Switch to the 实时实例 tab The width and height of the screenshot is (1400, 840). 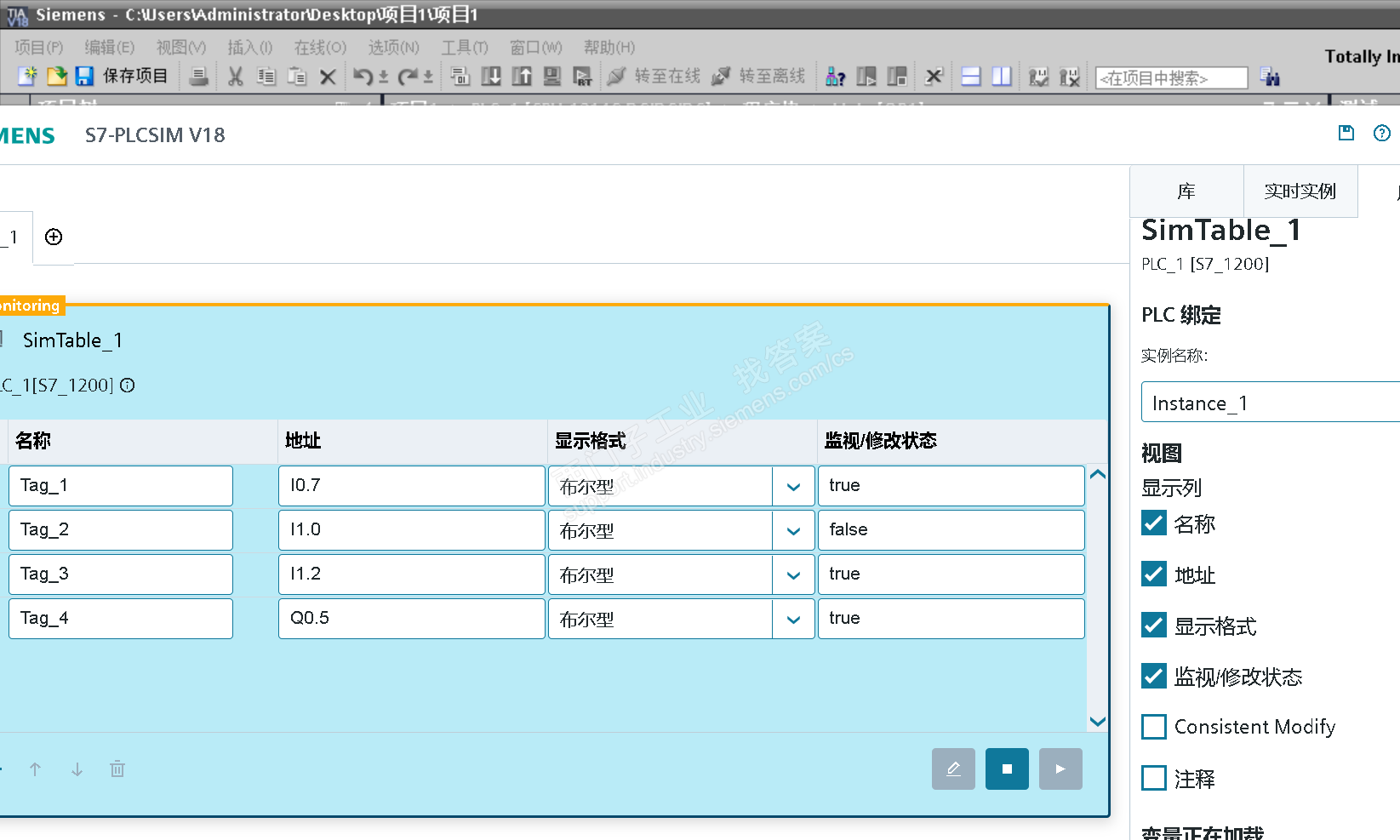1300,191
